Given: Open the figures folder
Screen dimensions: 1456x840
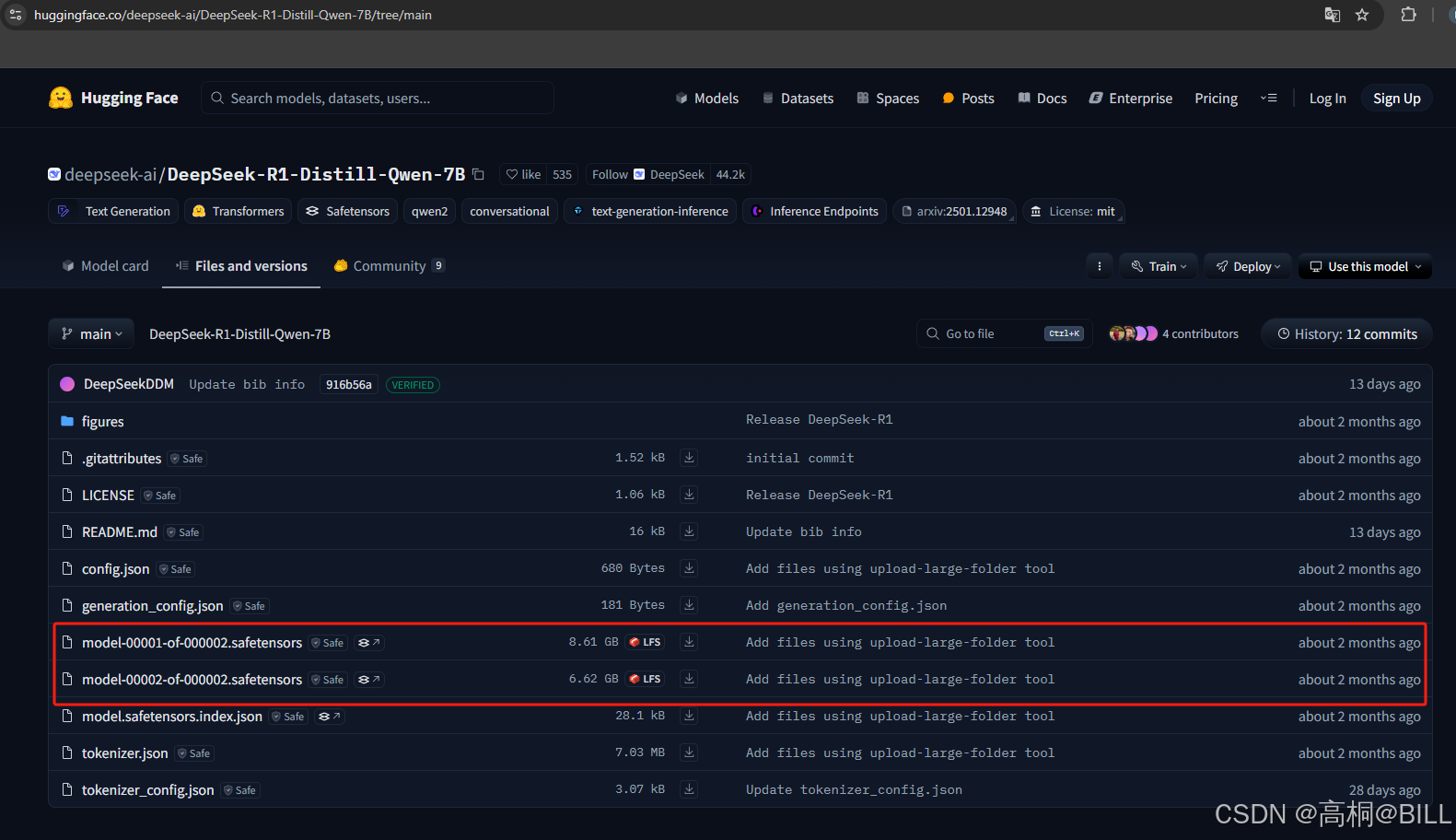Looking at the screenshot, I should coord(102,422).
